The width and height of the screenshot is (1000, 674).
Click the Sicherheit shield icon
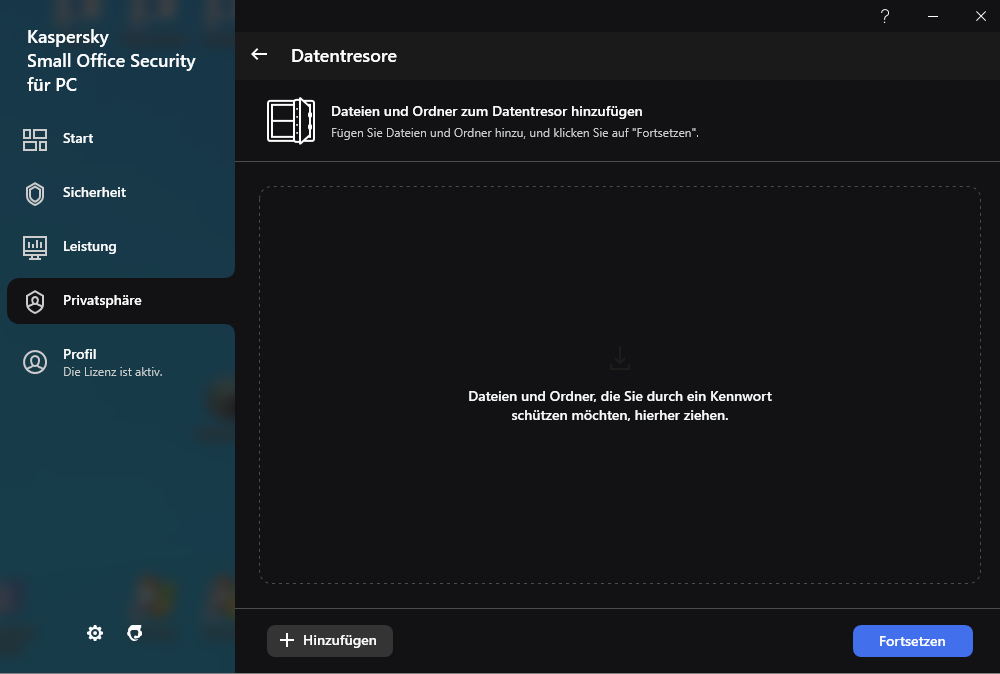pos(35,194)
